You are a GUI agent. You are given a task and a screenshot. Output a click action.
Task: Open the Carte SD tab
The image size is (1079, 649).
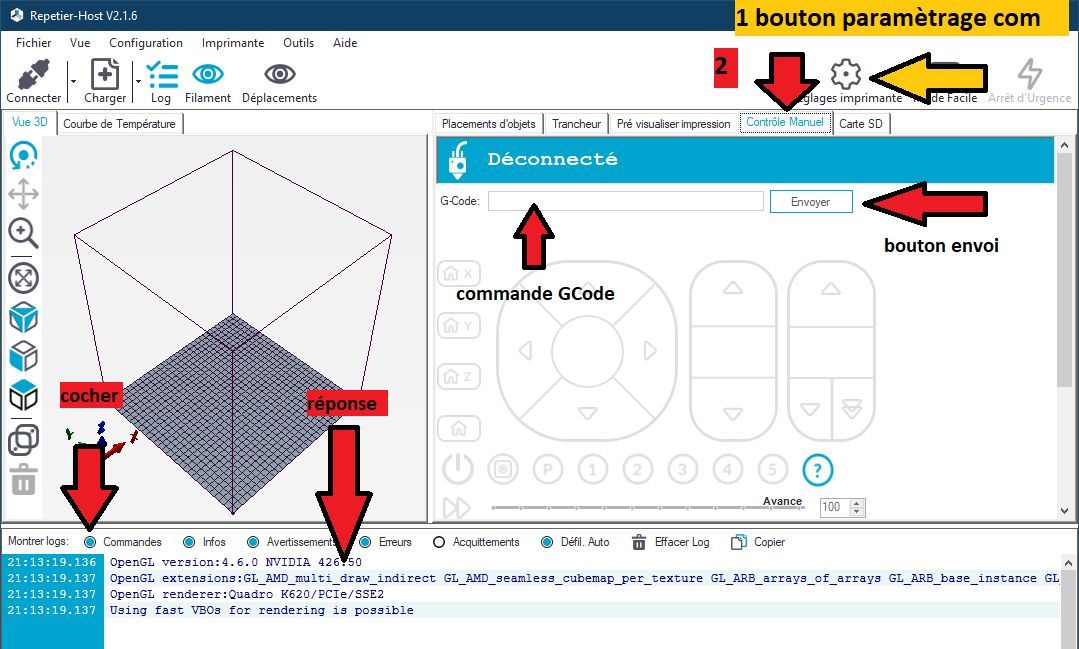click(x=861, y=124)
